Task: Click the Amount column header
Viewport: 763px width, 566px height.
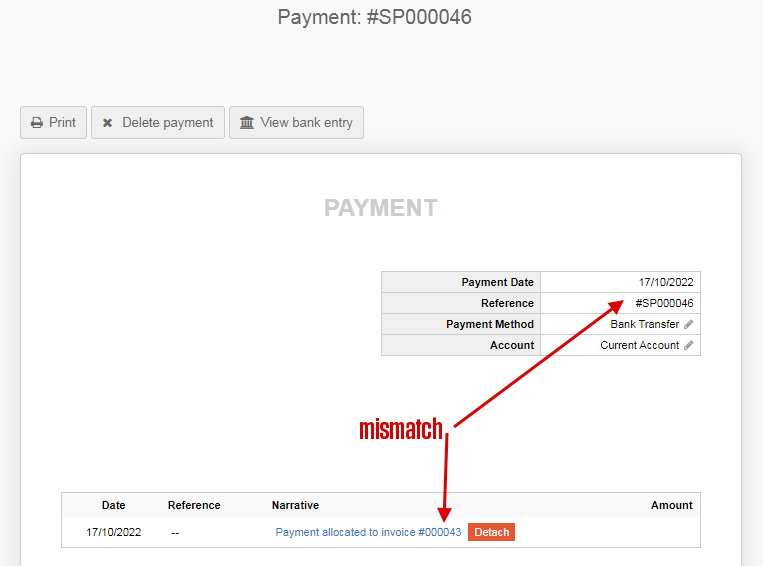Action: click(x=672, y=505)
